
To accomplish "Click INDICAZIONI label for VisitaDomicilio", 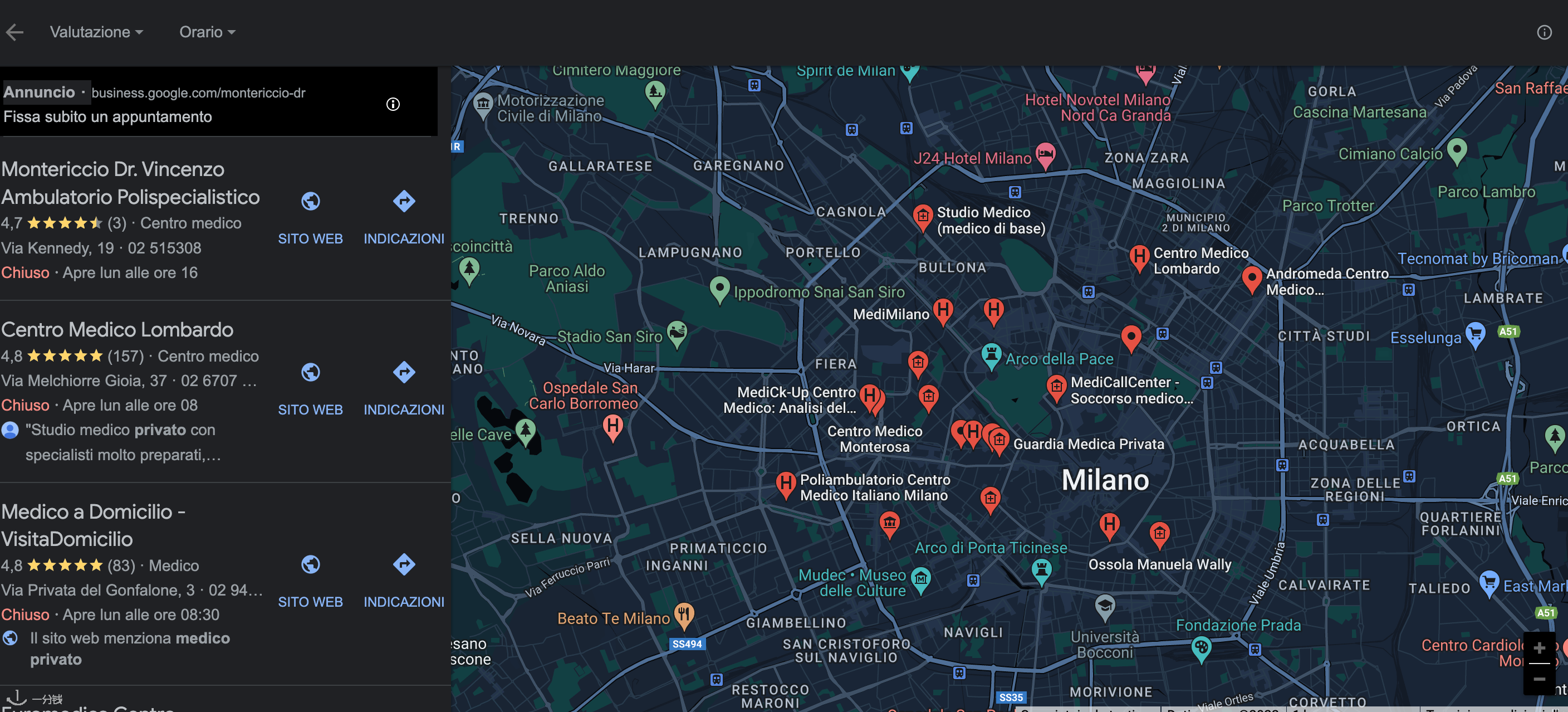I will coord(404,602).
